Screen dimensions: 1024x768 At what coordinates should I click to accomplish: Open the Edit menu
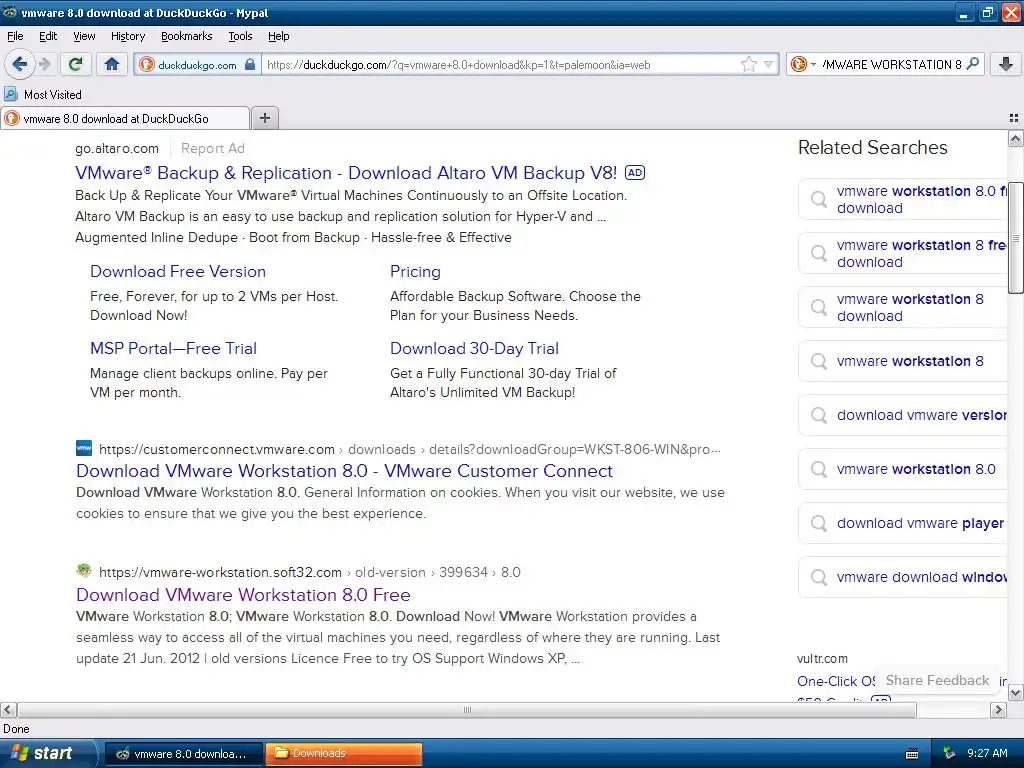pos(48,36)
